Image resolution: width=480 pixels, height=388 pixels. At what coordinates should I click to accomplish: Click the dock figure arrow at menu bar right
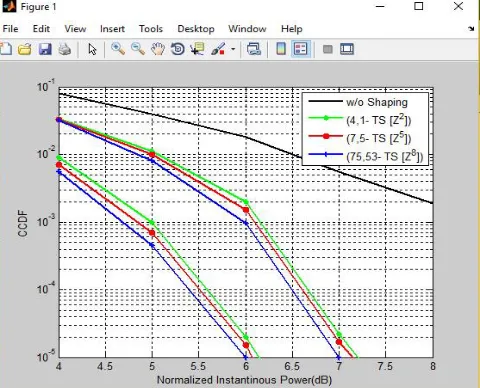(x=471, y=29)
